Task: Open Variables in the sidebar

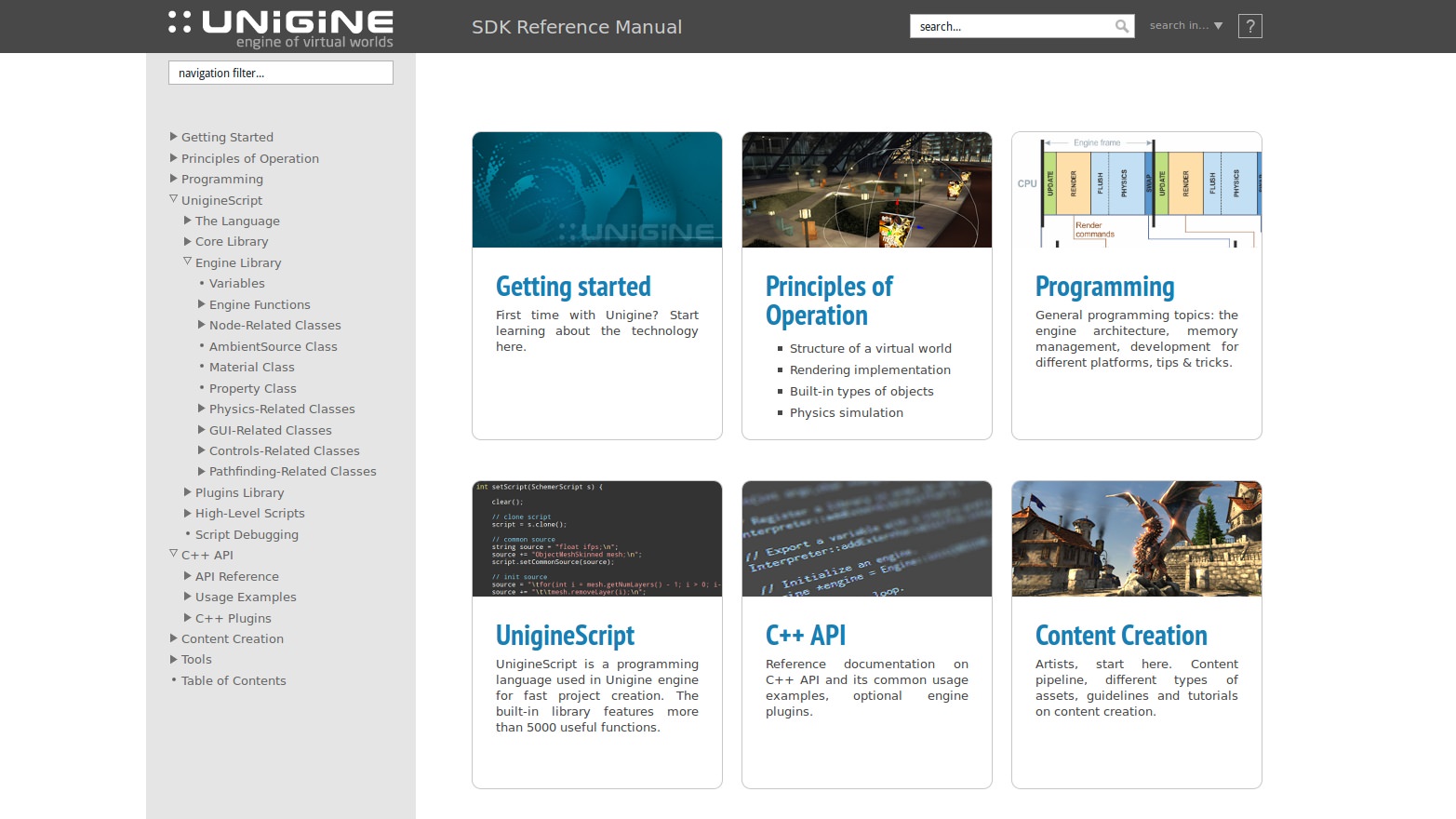Action: (236, 284)
